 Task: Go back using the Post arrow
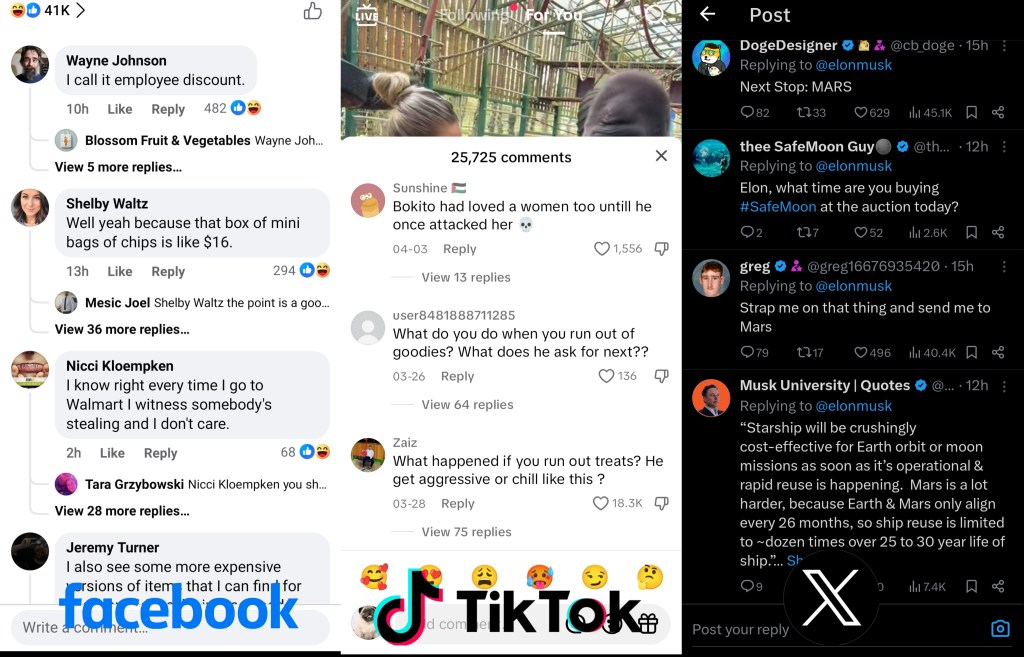(x=707, y=14)
